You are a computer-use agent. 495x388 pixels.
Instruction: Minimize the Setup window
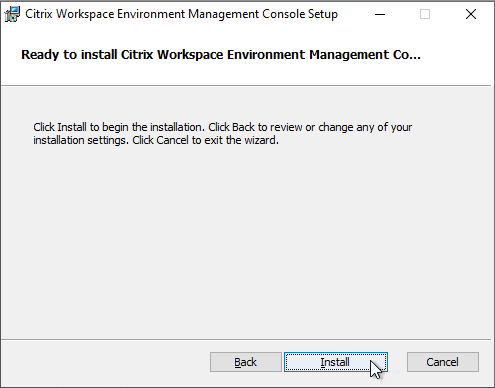pyautogui.click(x=380, y=14)
